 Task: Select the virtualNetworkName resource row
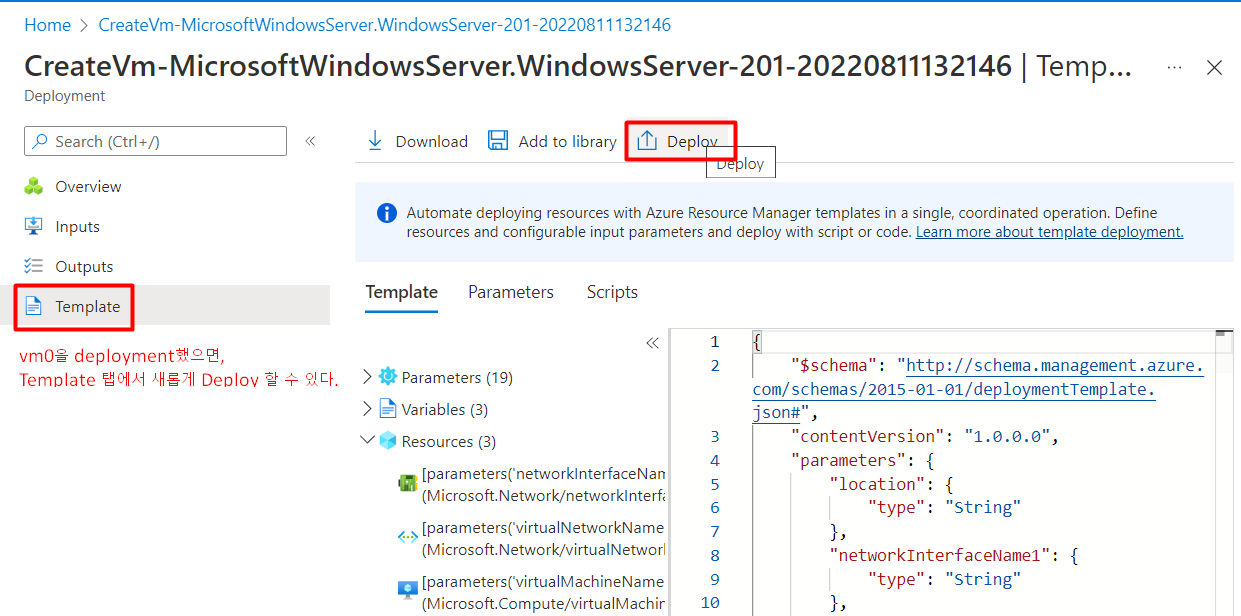pyautogui.click(x=531, y=537)
